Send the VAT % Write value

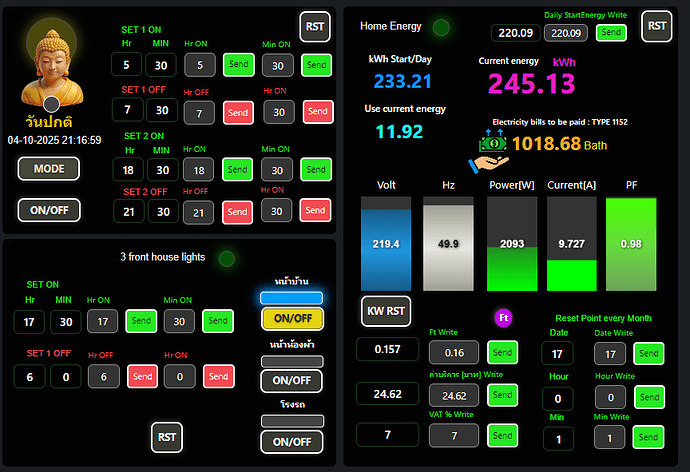pos(502,435)
